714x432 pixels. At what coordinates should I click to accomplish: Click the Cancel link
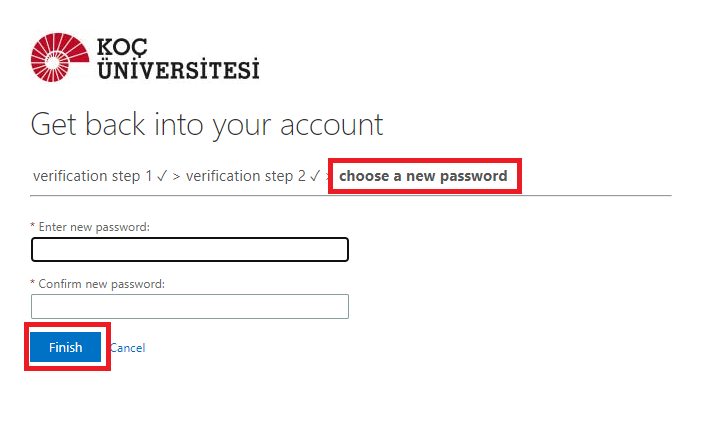tap(127, 348)
